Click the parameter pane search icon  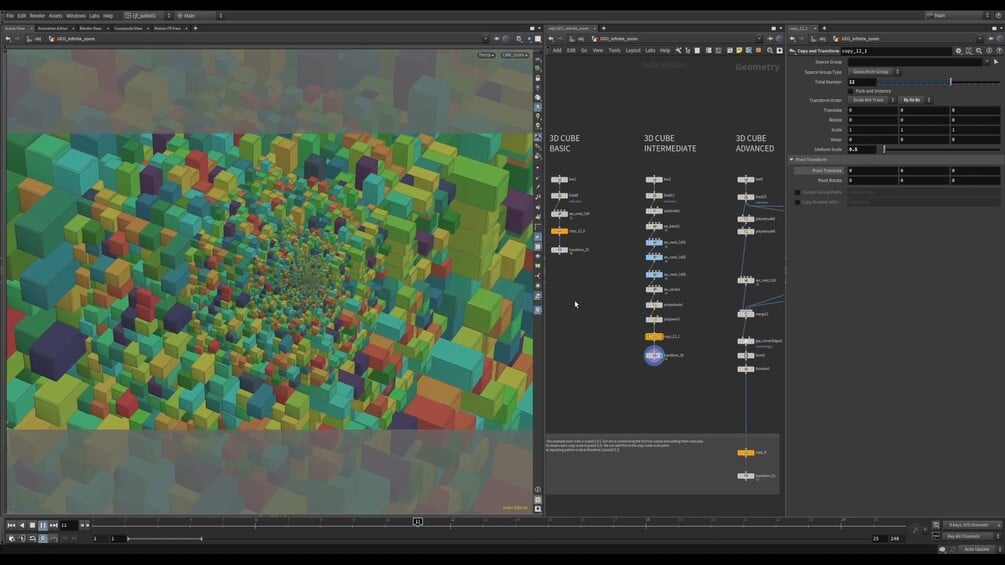(979, 51)
